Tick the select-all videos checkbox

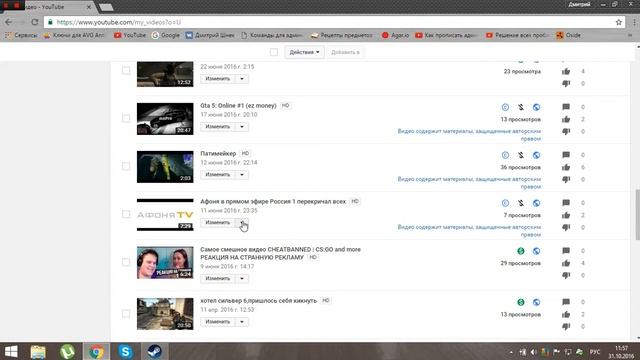(274, 52)
